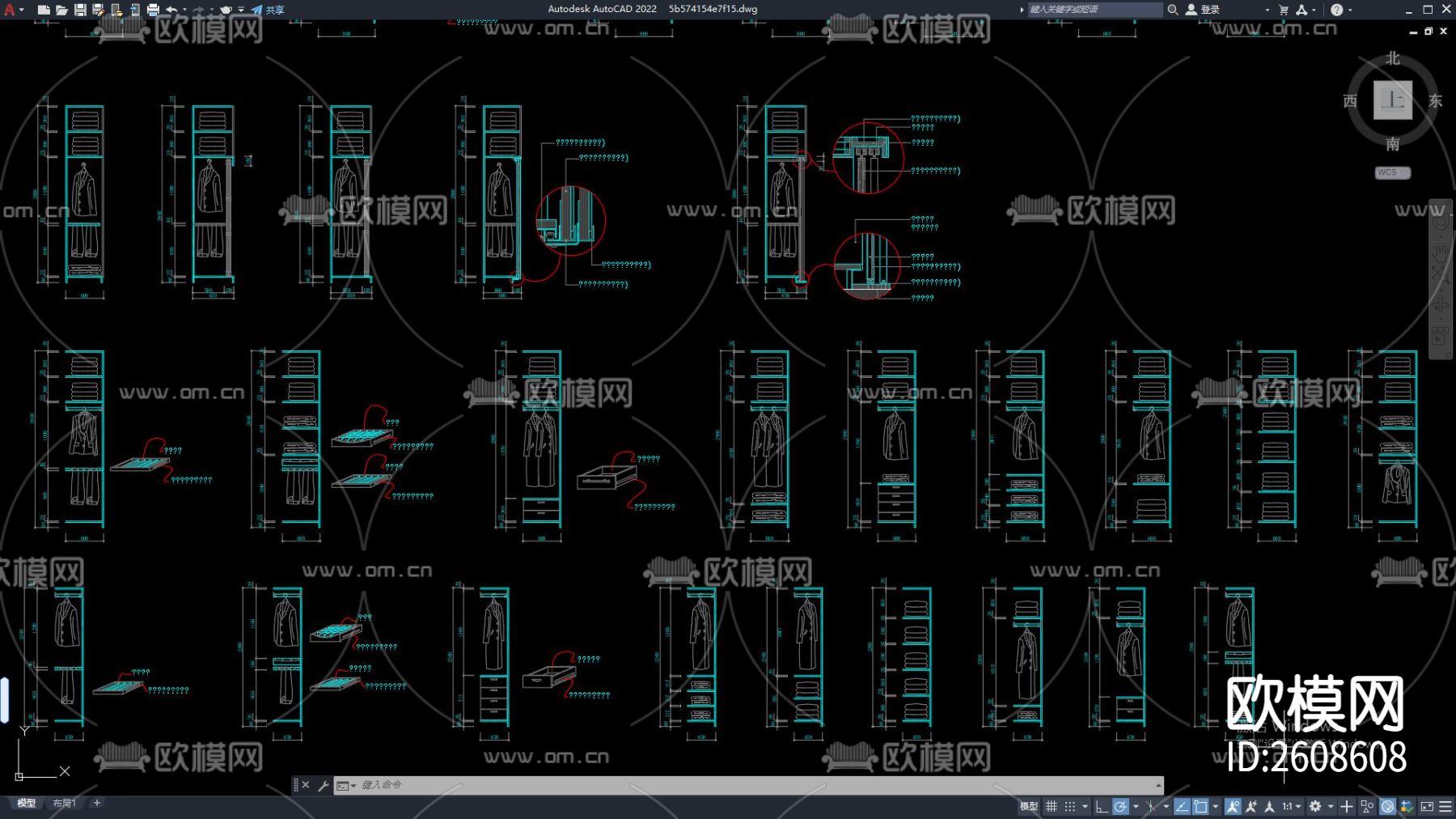
Task: Toggle polar tracking in status bar
Action: coord(1120,806)
